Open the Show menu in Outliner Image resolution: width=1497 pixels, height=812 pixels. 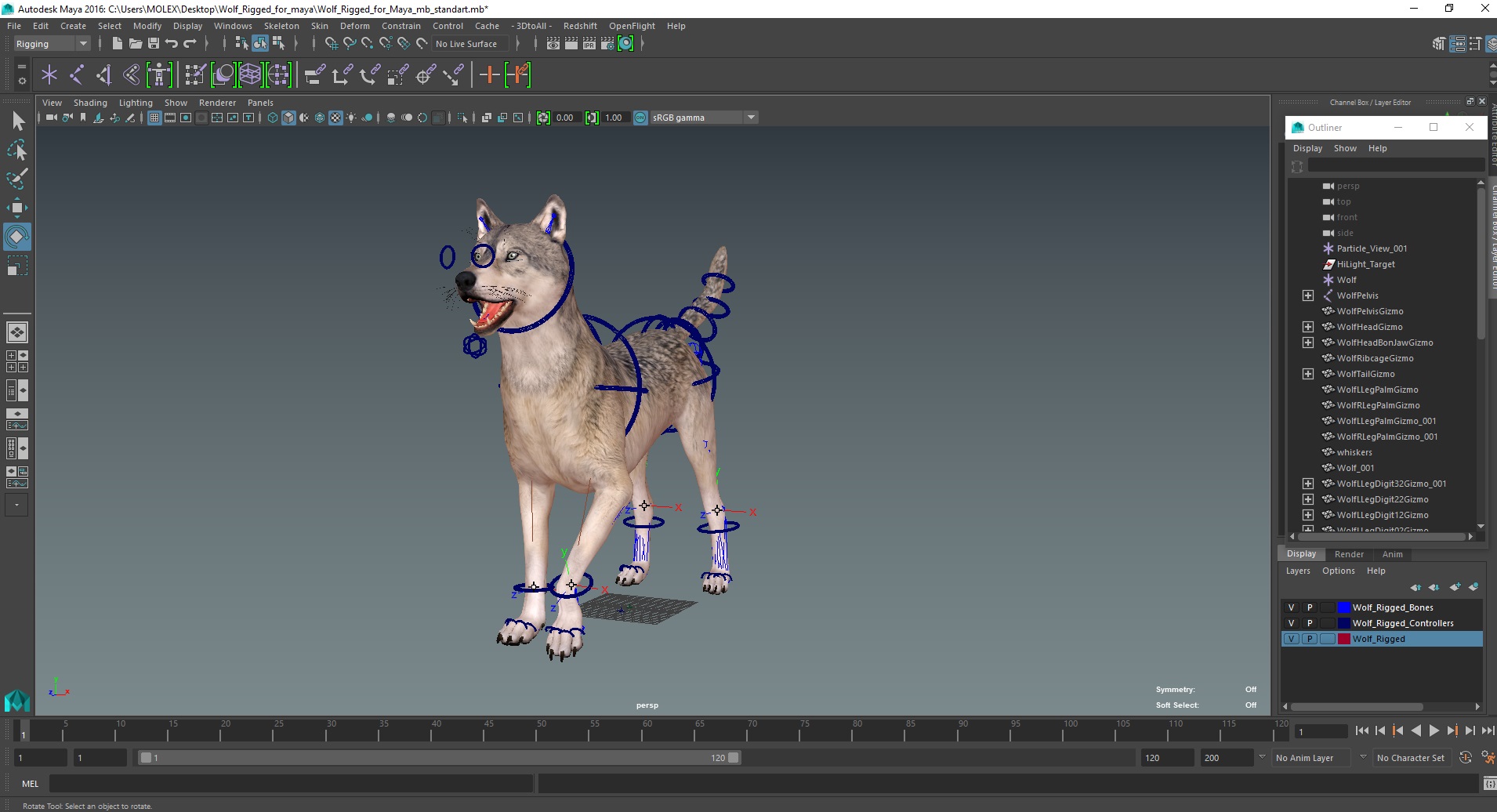point(1345,148)
